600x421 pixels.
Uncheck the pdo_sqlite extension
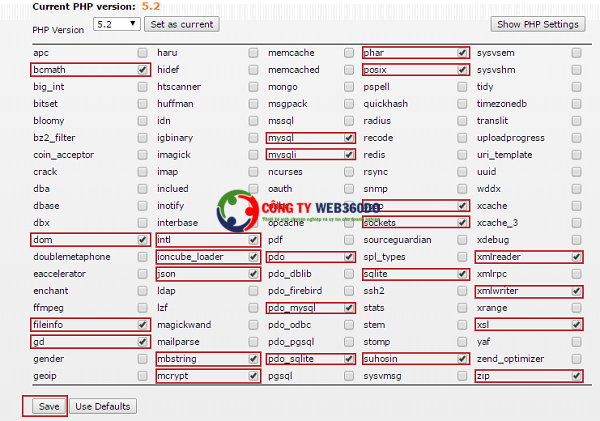(349, 359)
